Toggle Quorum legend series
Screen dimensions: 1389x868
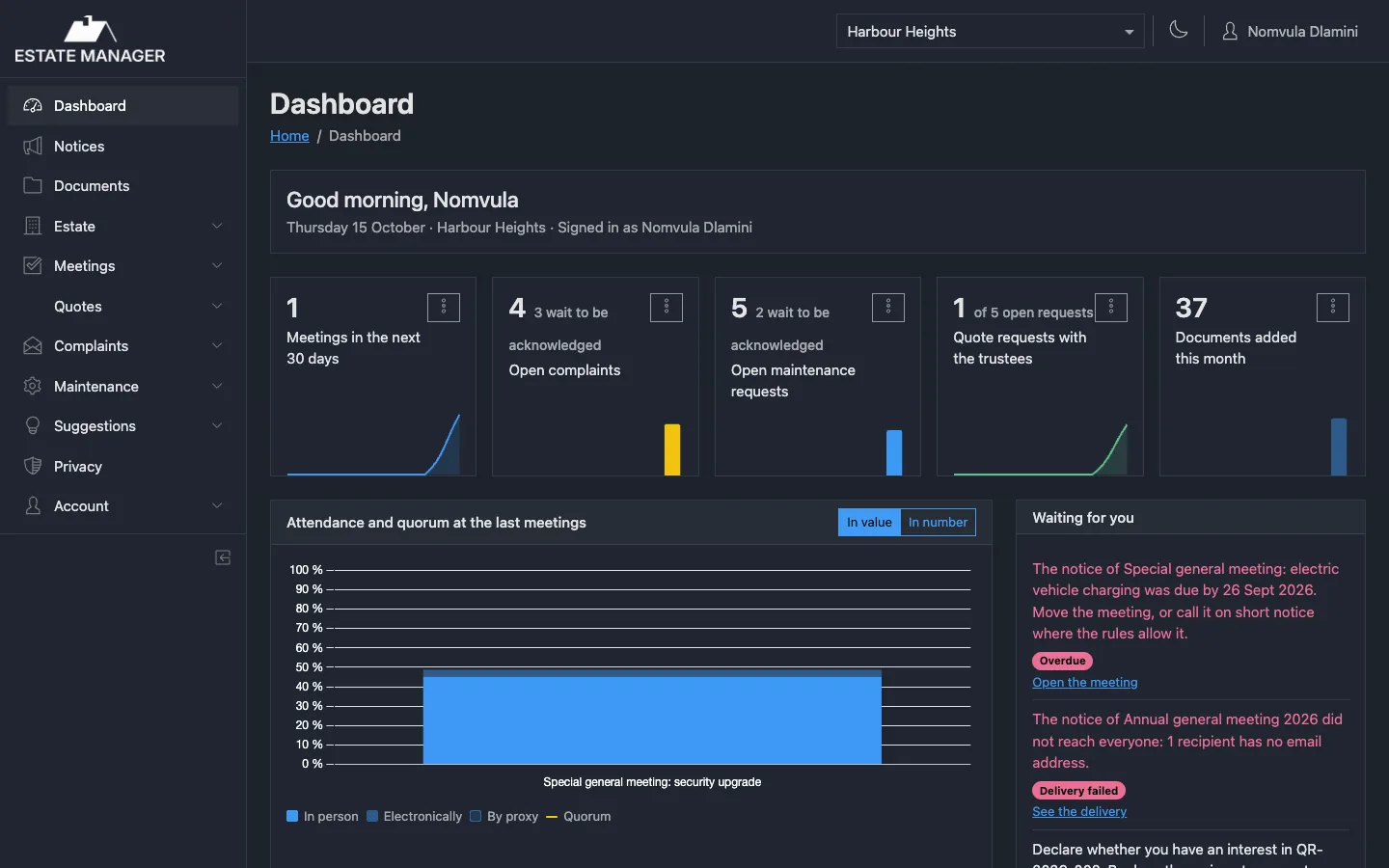pos(579,816)
